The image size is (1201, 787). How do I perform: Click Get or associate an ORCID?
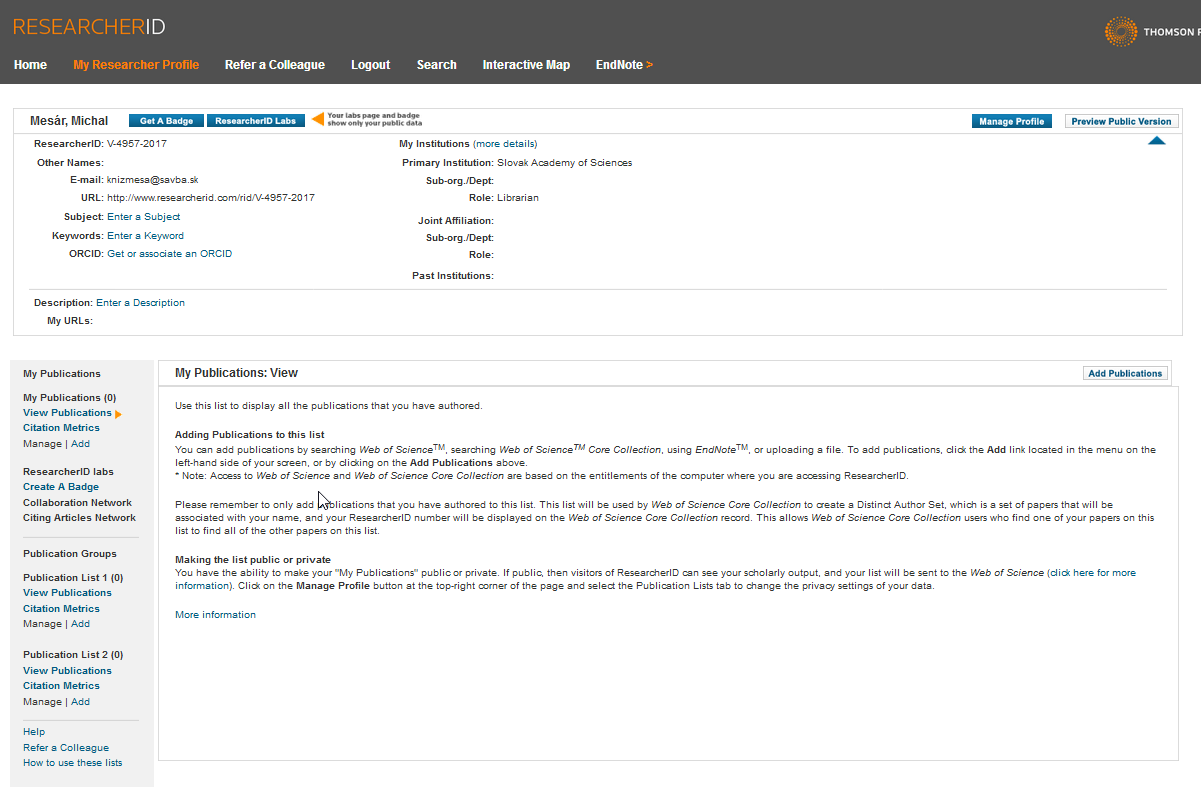click(x=170, y=254)
